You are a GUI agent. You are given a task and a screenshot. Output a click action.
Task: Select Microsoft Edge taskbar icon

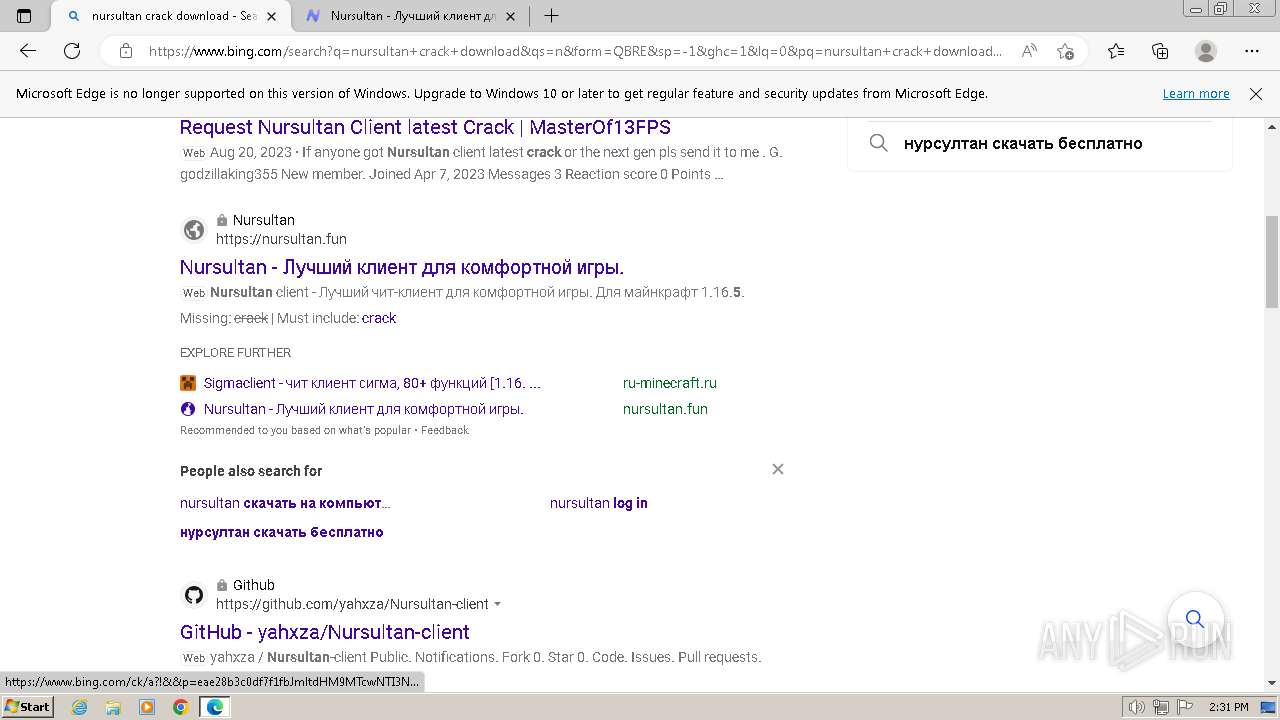pyautogui.click(x=215, y=707)
